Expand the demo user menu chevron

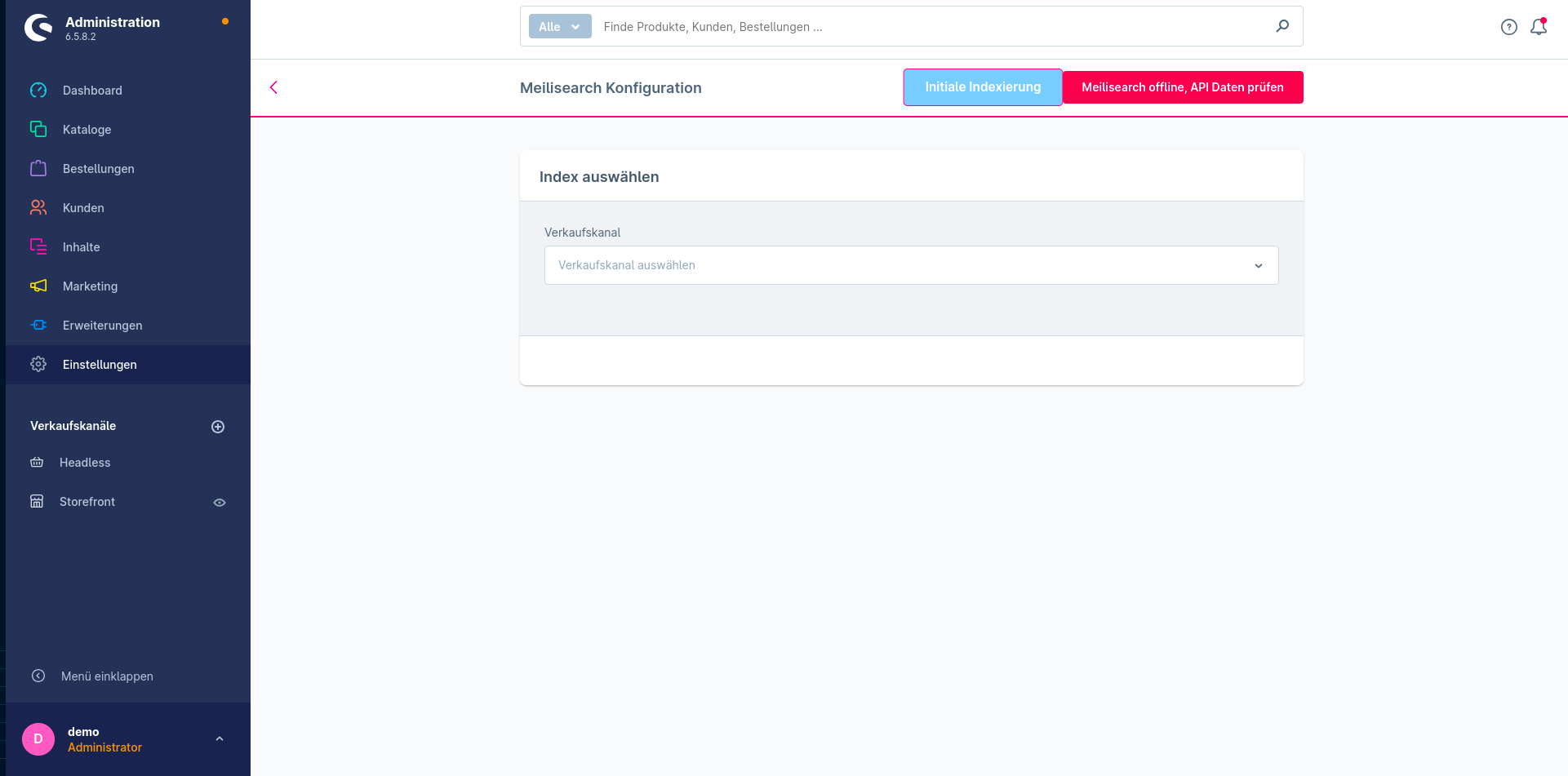220,738
